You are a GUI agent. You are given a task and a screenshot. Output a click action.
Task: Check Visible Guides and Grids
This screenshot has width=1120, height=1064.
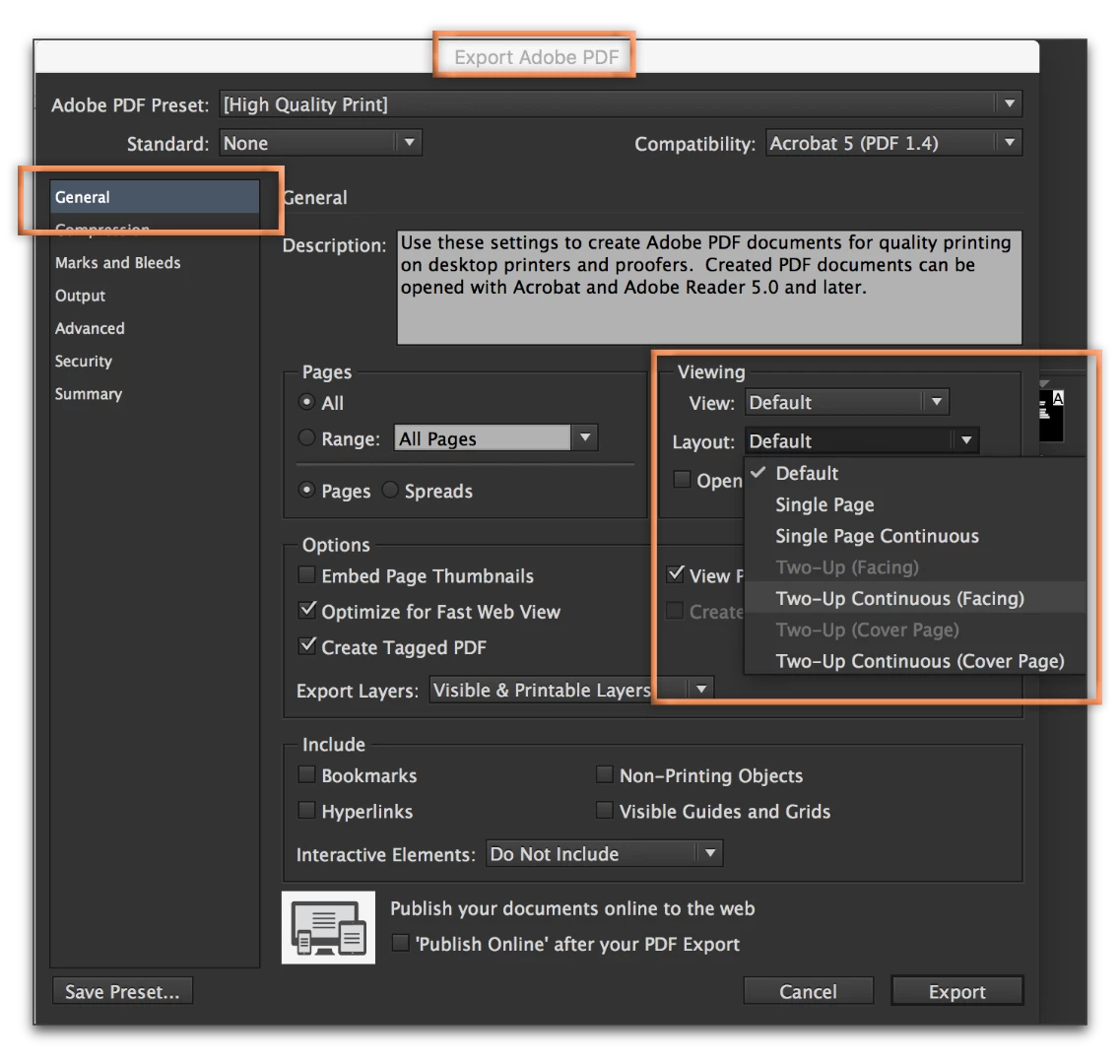coord(604,811)
